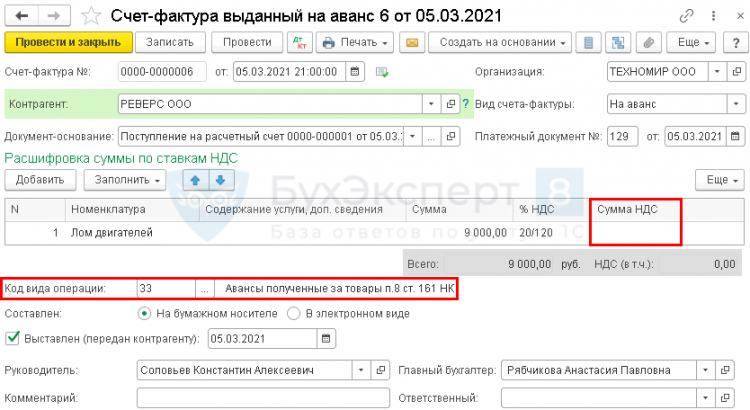Open table section Еще menu

pyautogui.click(x=719, y=180)
